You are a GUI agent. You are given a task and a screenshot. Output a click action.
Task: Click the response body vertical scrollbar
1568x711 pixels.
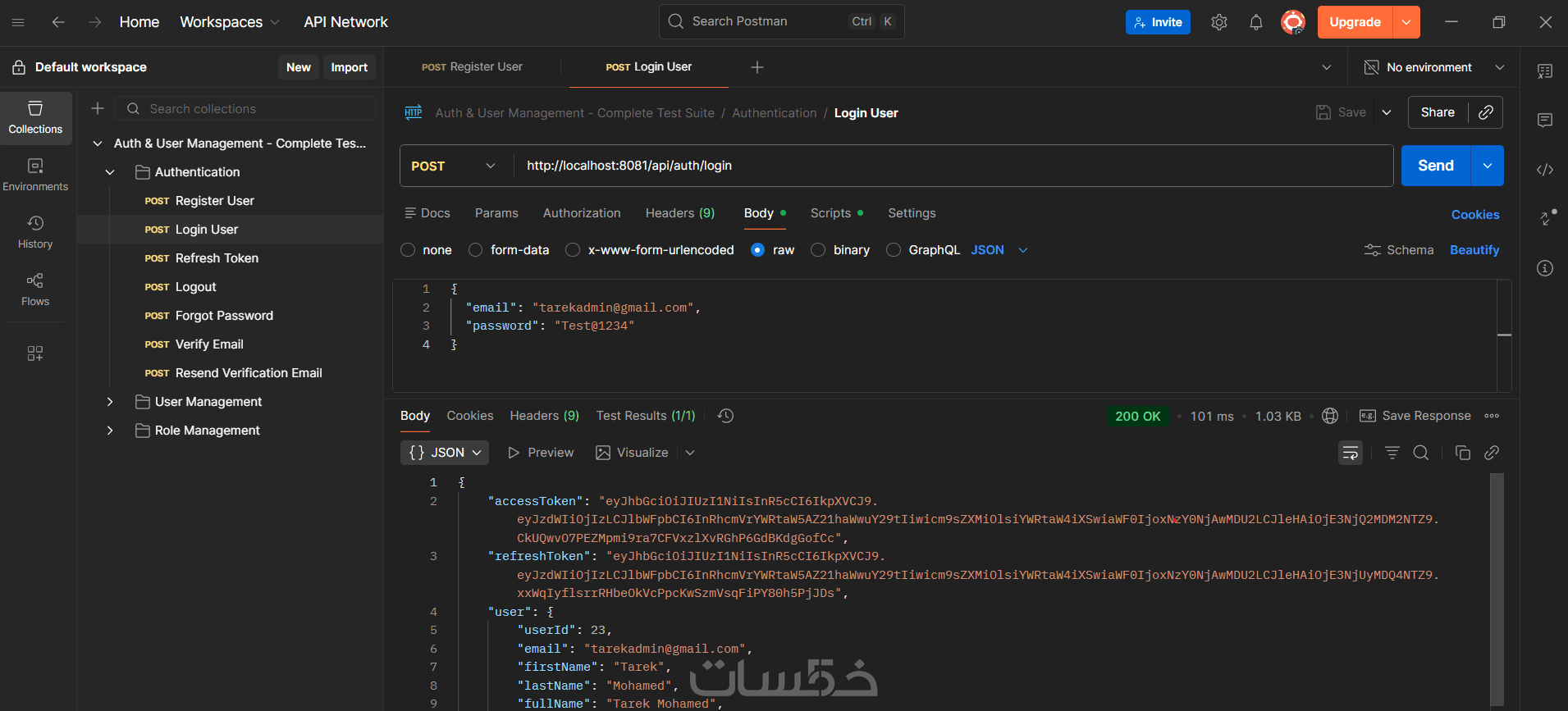click(1497, 589)
